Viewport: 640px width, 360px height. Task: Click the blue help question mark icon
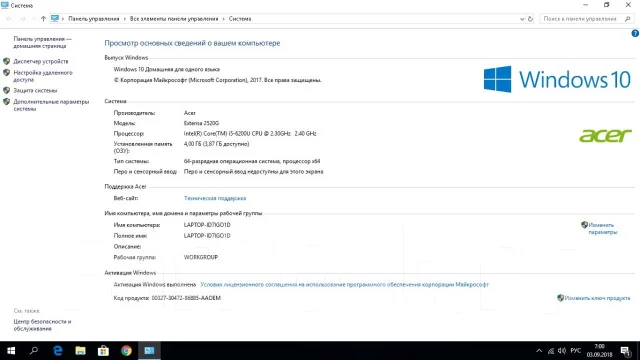coord(635,33)
